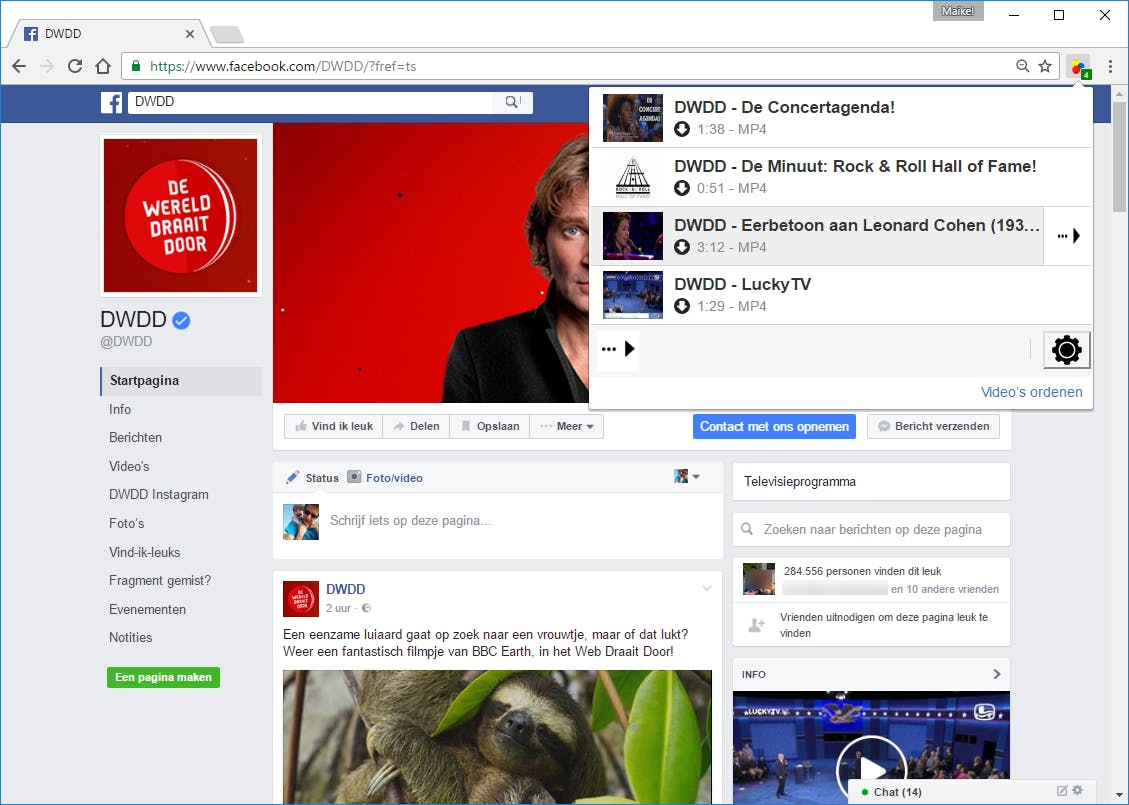The image size is (1129, 805).
Task: Click Bericht verzenden button
Action: point(933,426)
